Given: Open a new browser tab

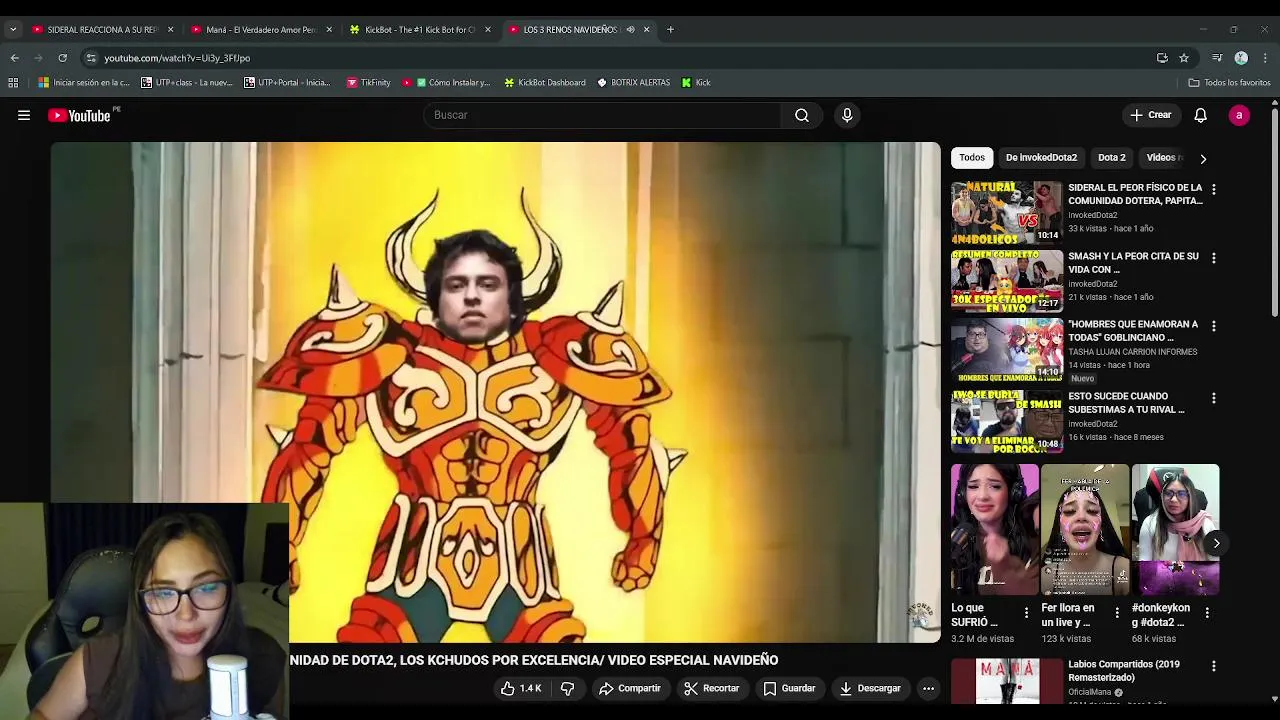Looking at the screenshot, I should tap(670, 29).
